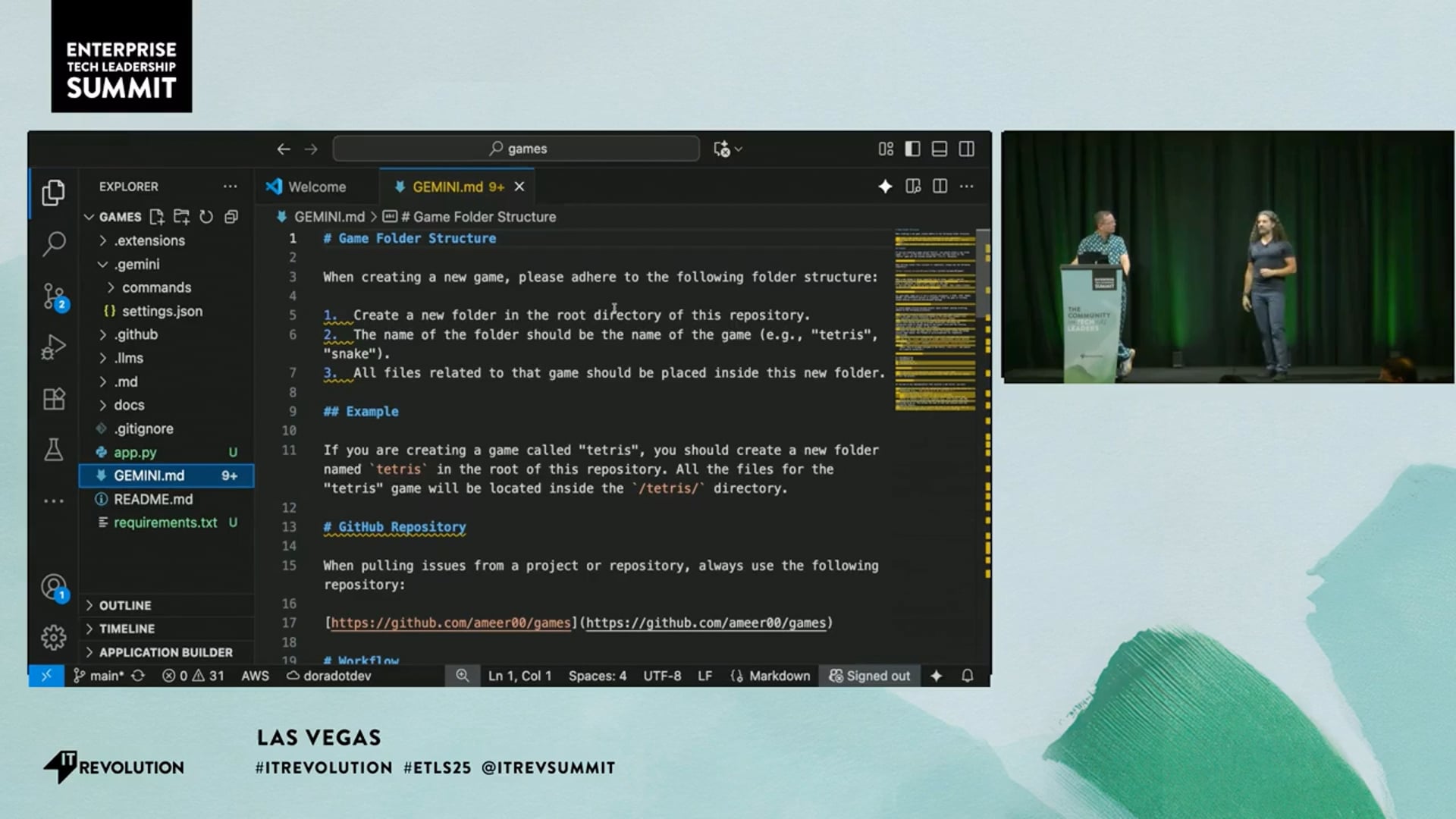Click the zoom magnifier status icon
Image resolution: width=1456 pixels, height=819 pixels.
462,676
